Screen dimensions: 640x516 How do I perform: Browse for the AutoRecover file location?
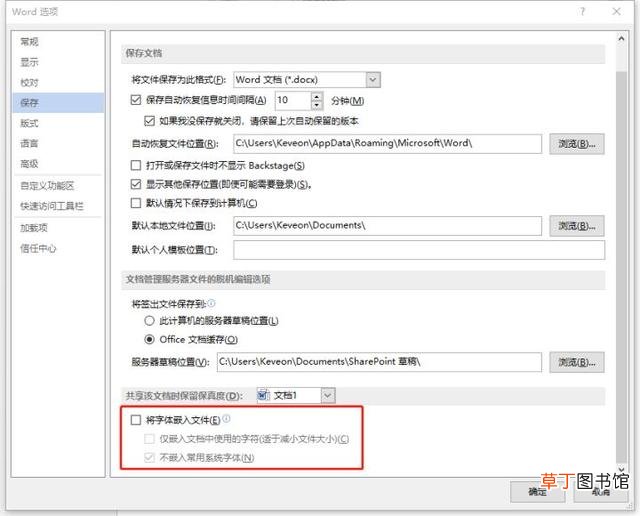[577, 144]
